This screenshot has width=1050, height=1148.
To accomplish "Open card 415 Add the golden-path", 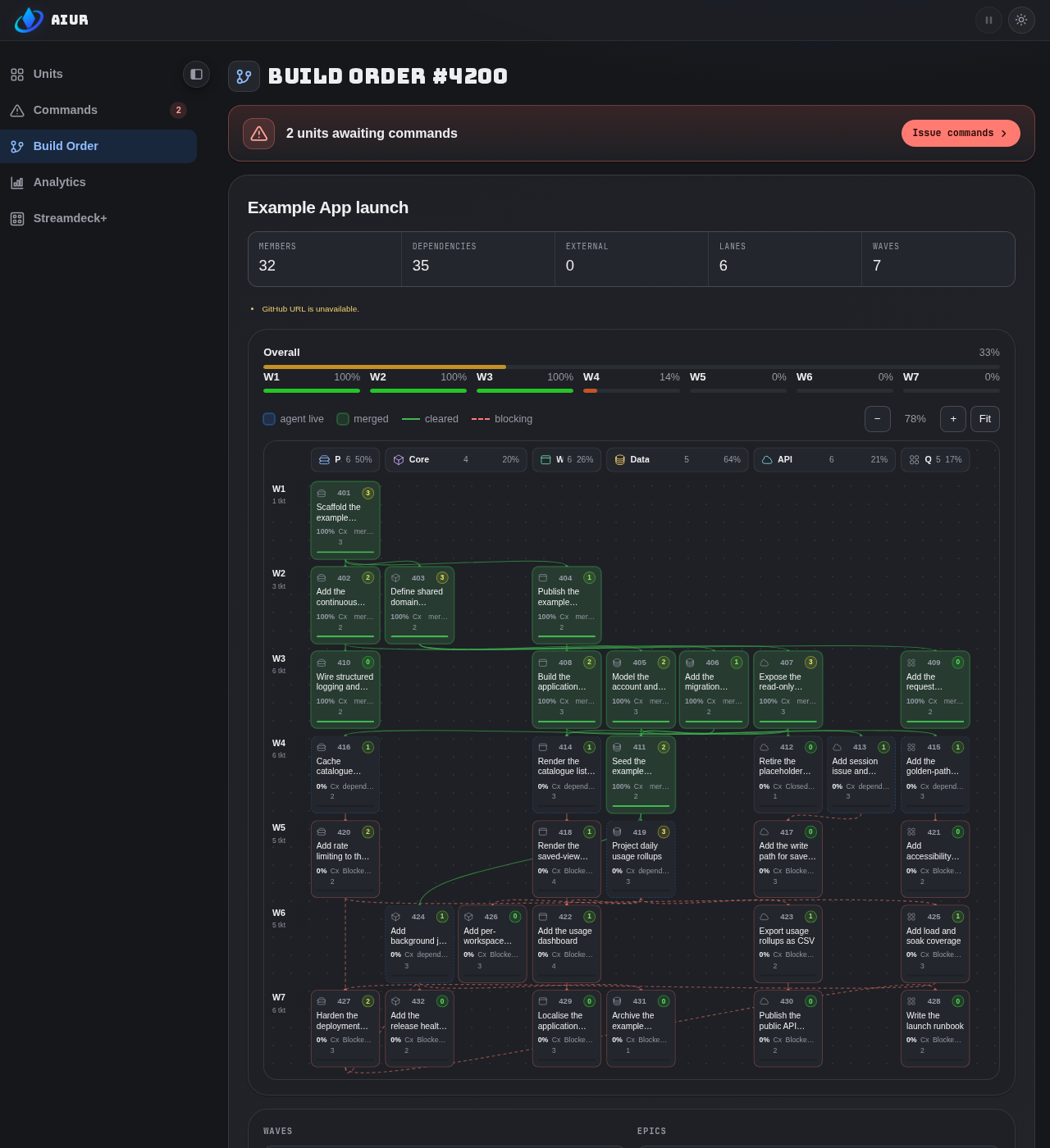I will (935, 775).
